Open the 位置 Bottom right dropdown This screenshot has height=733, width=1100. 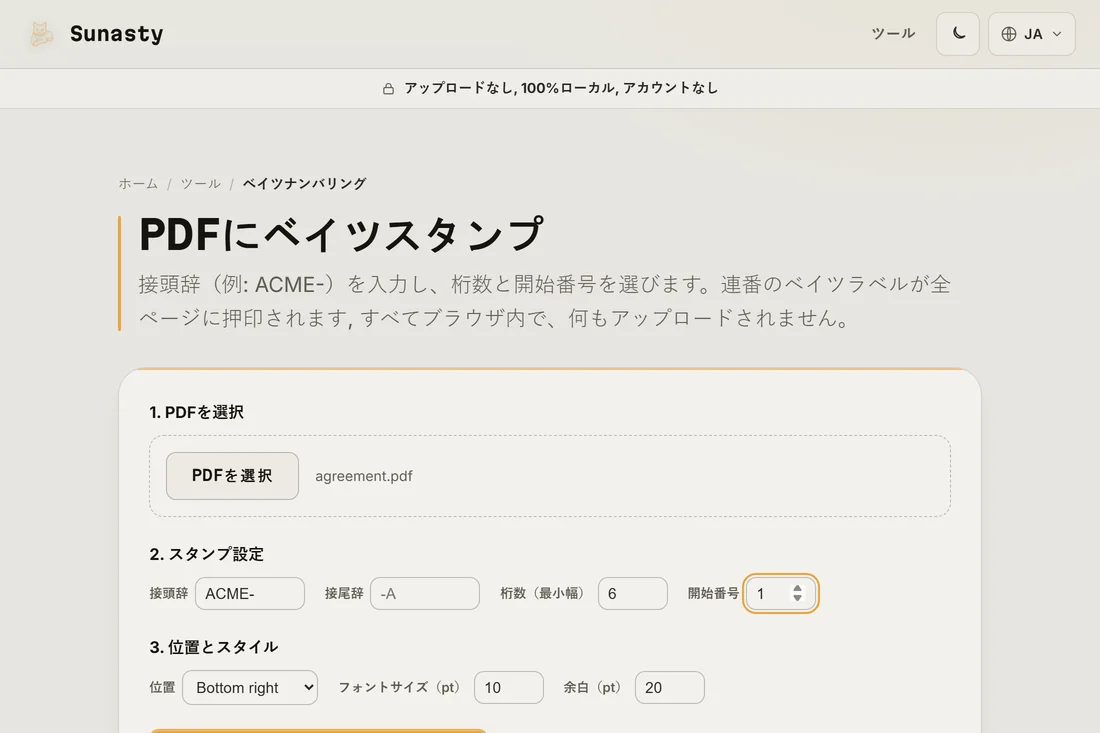point(250,687)
